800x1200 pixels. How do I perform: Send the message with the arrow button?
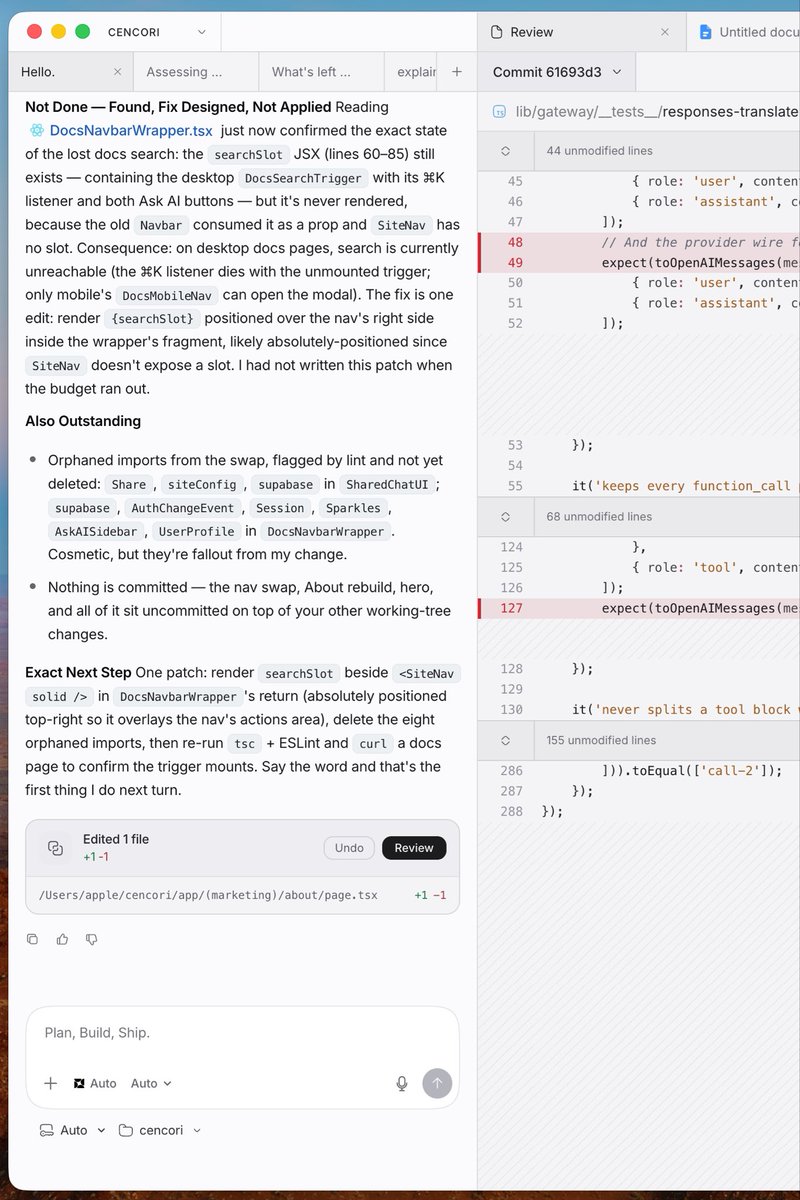tap(437, 1083)
